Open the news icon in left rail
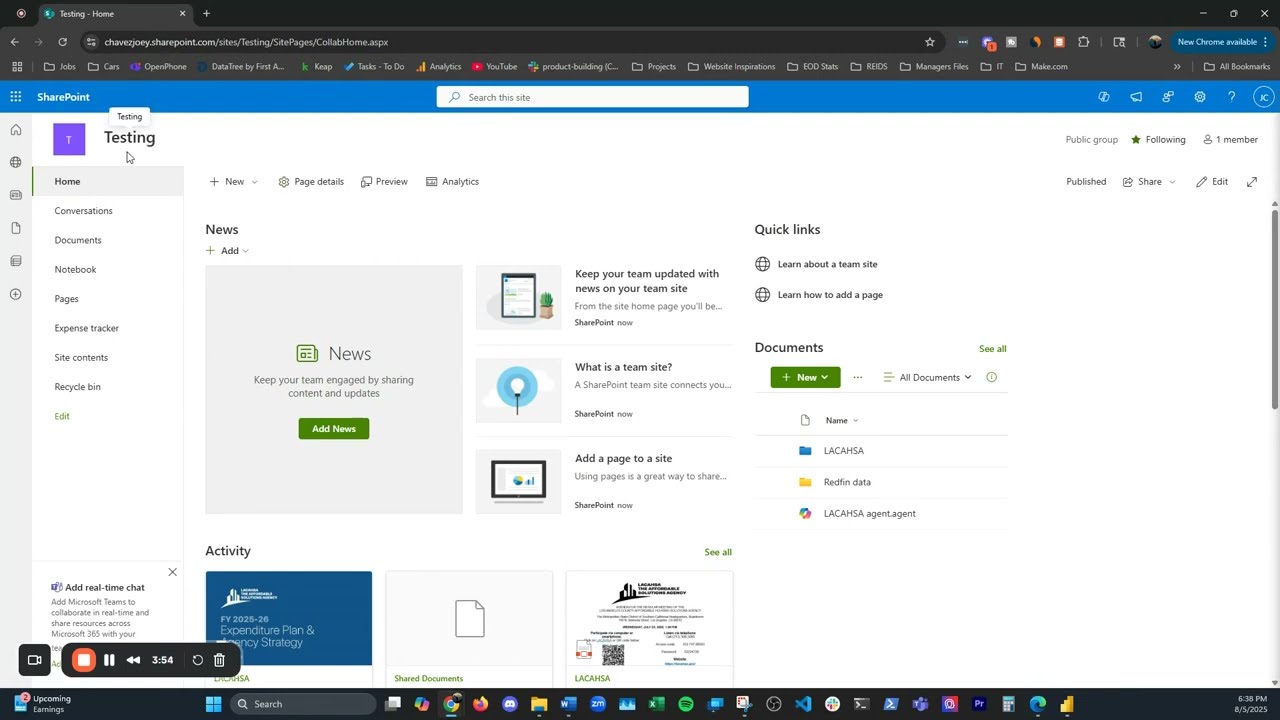The image size is (1280, 720). [x=16, y=195]
